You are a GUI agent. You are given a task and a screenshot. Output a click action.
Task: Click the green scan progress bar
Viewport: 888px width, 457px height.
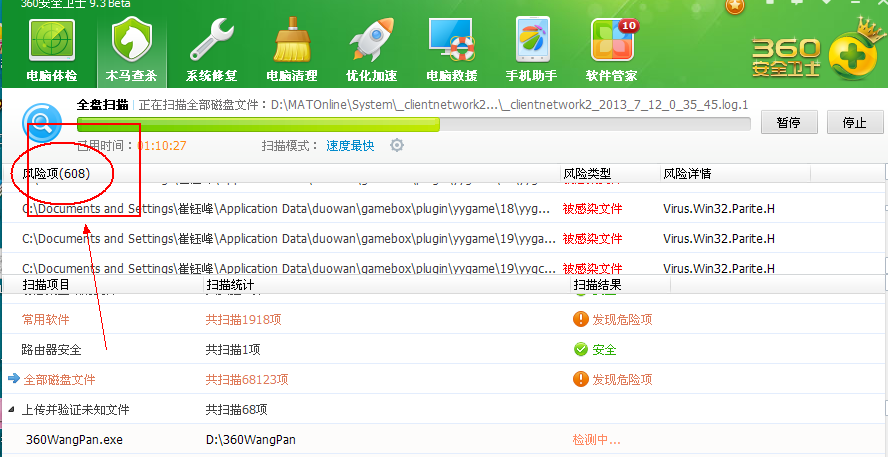tap(413, 124)
